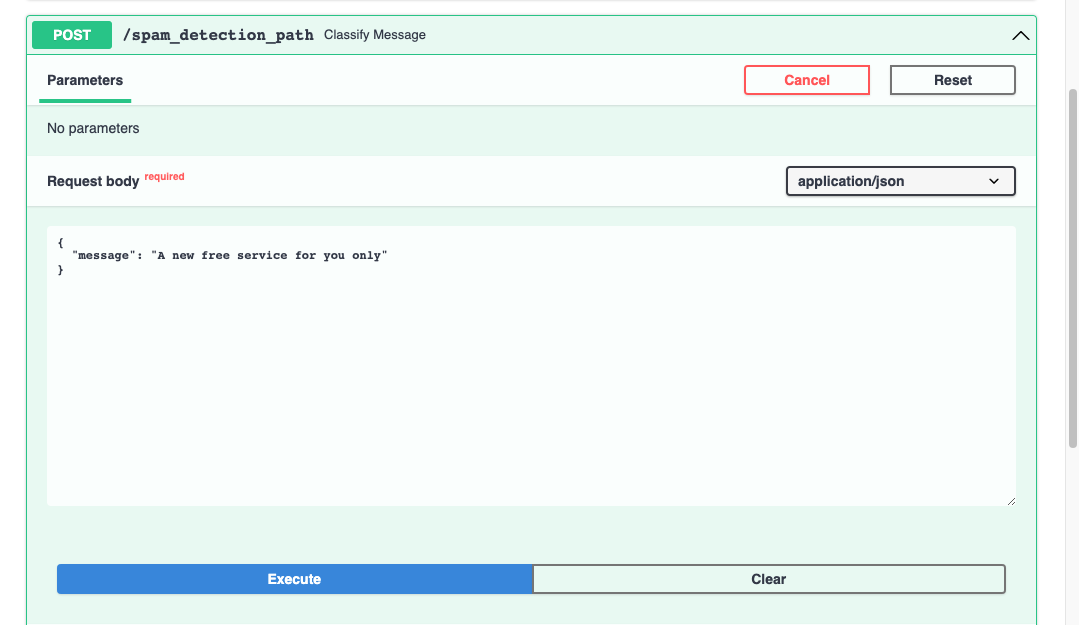The height and width of the screenshot is (625, 1079).
Task: Click the opening brace in JSON body
Action: 61,242
